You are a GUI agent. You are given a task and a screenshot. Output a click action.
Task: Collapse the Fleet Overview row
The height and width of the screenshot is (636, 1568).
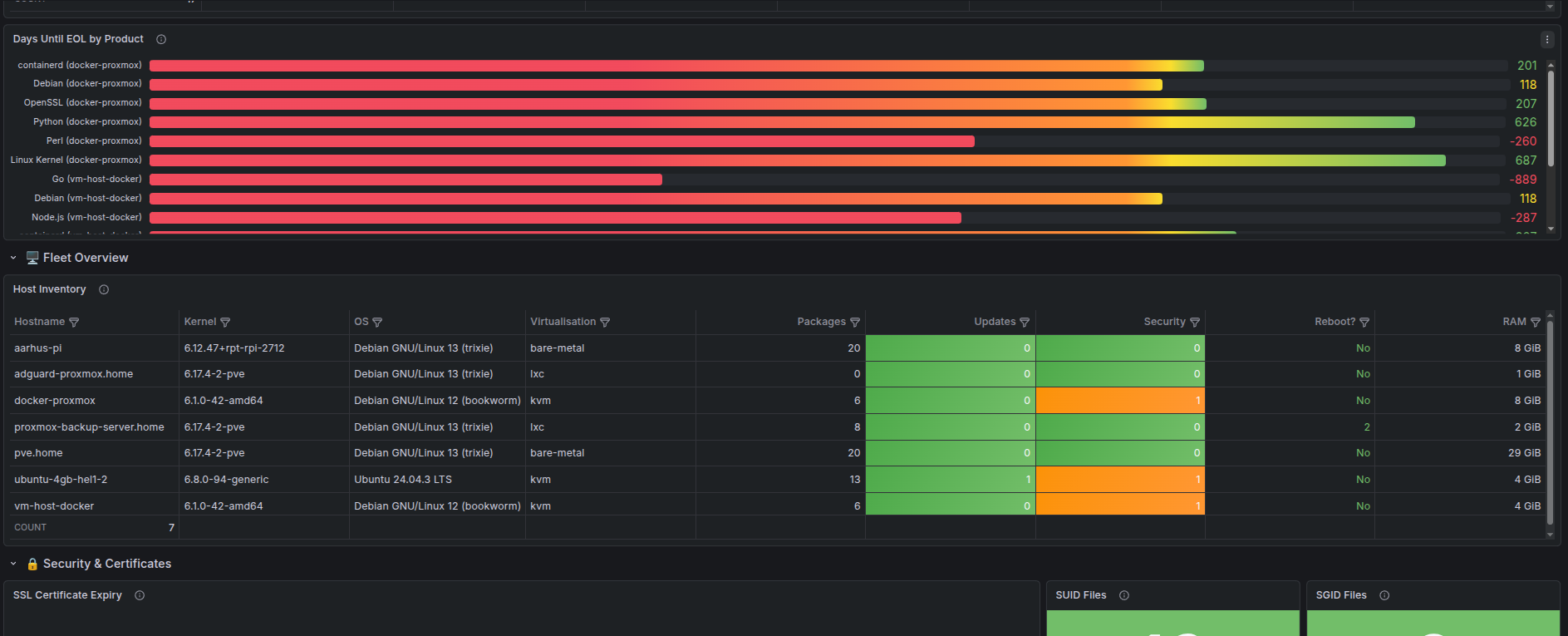coord(13,258)
